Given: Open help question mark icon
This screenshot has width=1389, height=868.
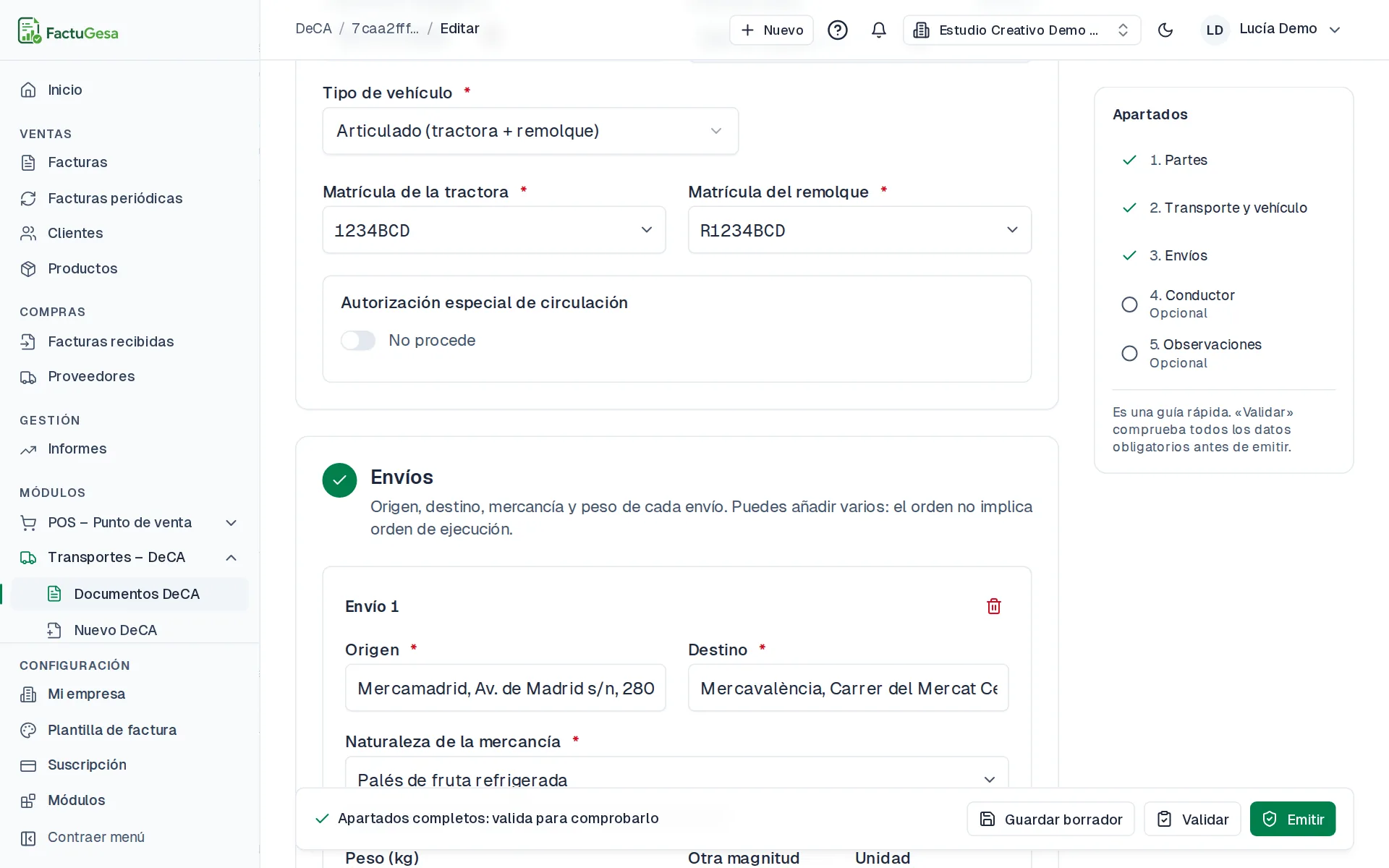Looking at the screenshot, I should (x=837, y=30).
